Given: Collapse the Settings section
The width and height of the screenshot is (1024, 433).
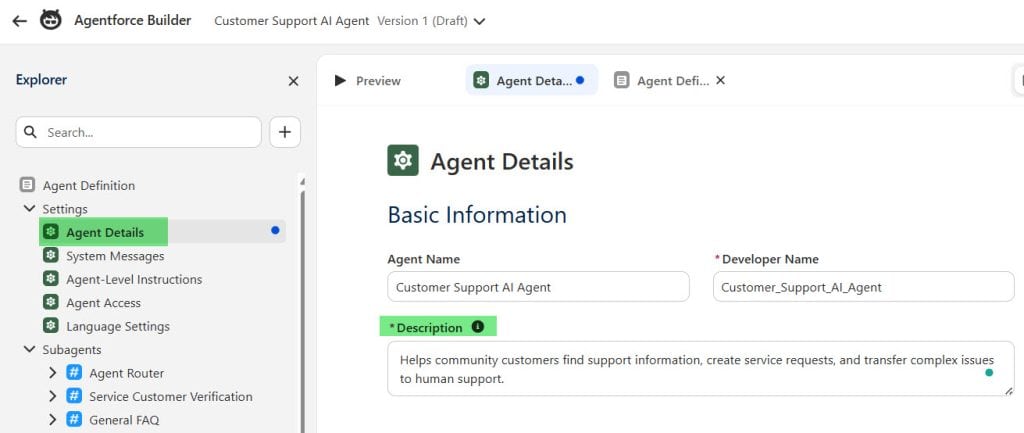Looking at the screenshot, I should (x=29, y=208).
